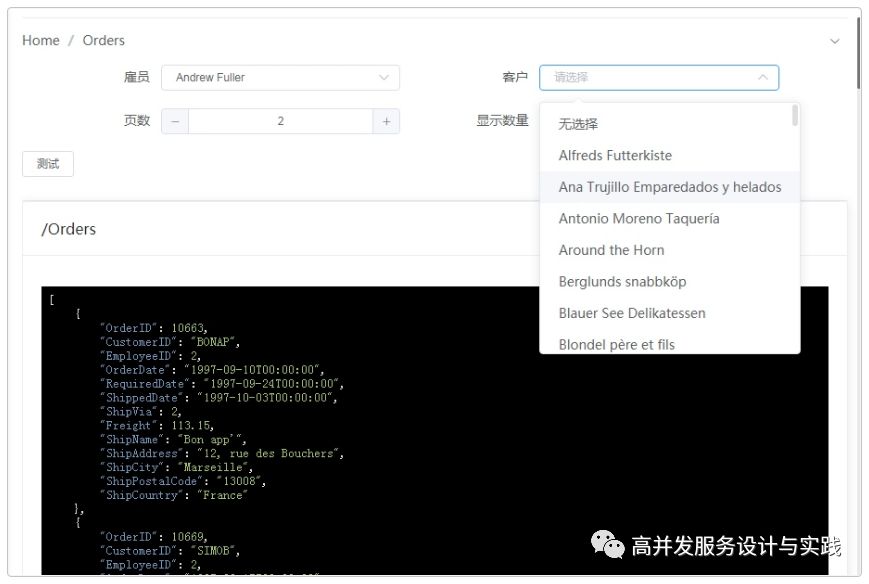Select customer Berglunds snabbköp from the list
Viewport: 869px width, 584px height.
[623, 281]
